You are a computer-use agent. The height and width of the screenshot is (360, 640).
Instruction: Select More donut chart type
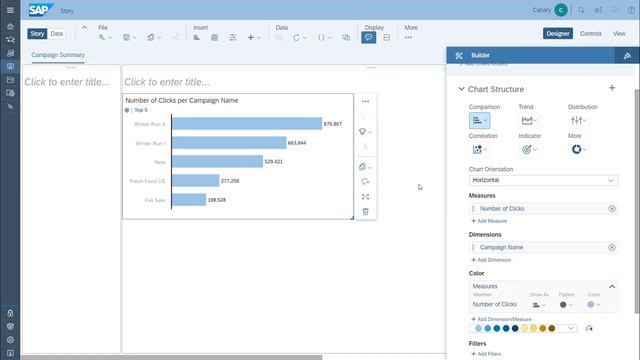click(x=578, y=149)
